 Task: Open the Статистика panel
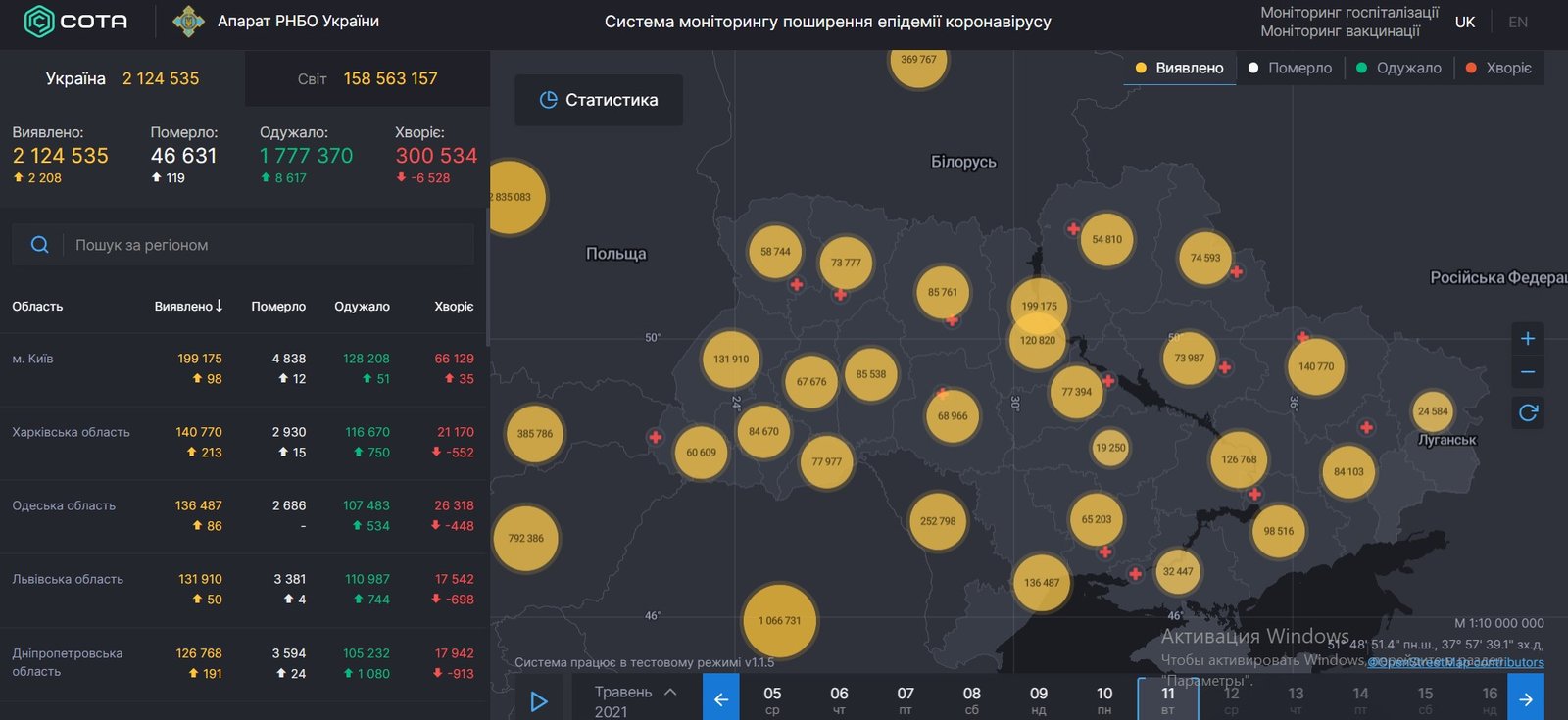click(x=599, y=100)
